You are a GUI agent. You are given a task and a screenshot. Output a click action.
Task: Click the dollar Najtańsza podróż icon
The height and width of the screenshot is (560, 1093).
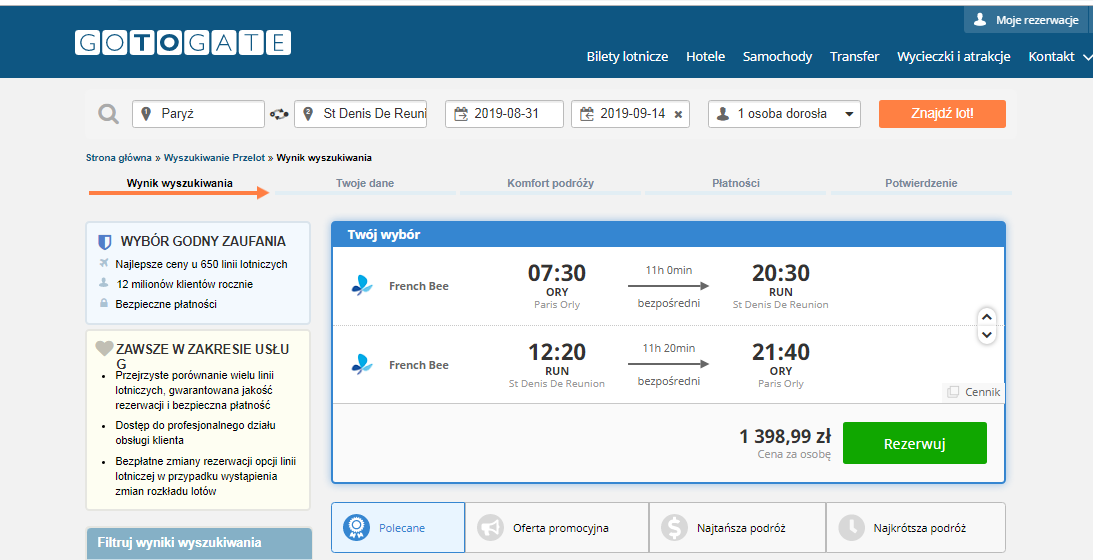(674, 528)
